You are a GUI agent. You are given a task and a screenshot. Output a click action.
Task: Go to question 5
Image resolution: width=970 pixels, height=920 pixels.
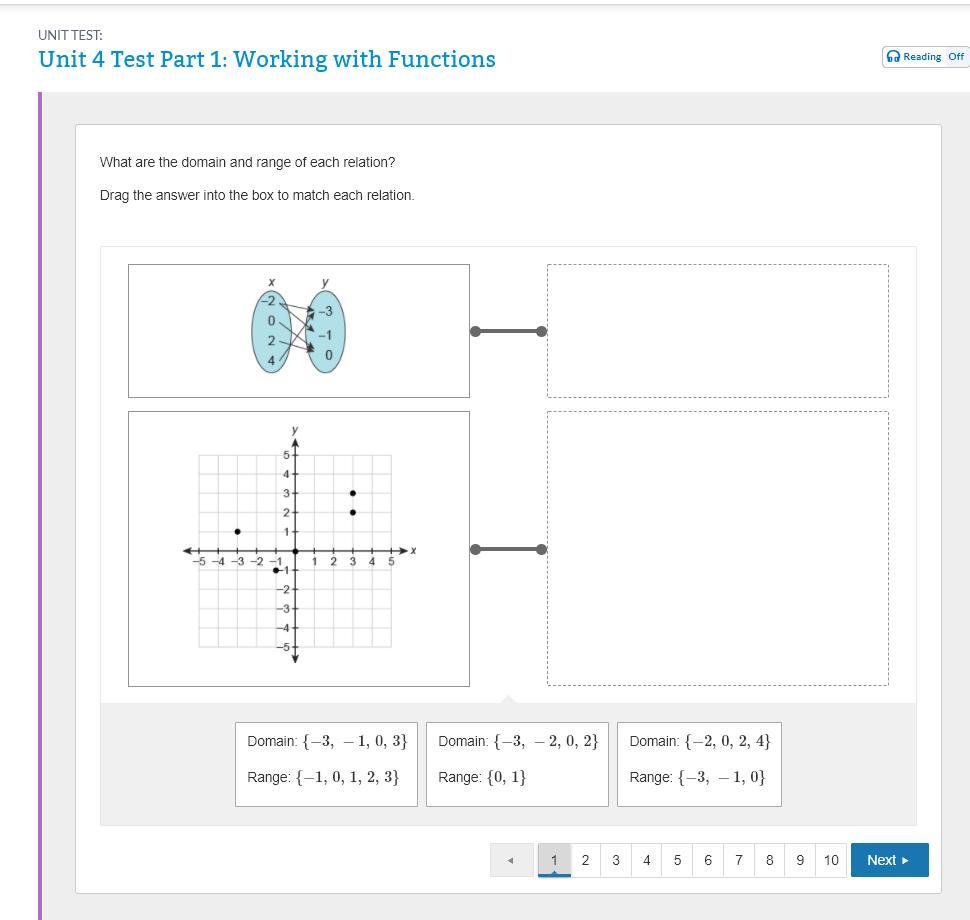click(x=677, y=860)
